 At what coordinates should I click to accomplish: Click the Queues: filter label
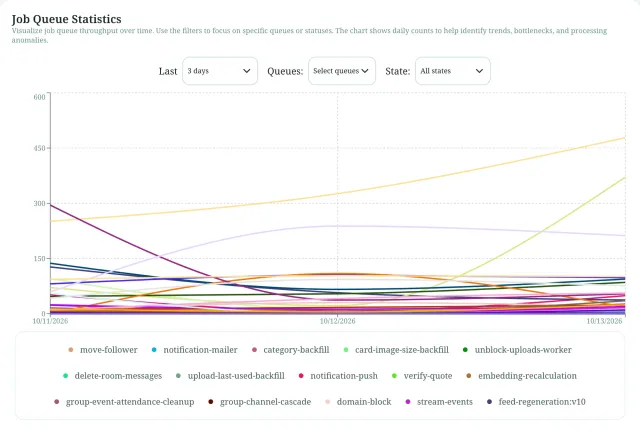[285, 71]
